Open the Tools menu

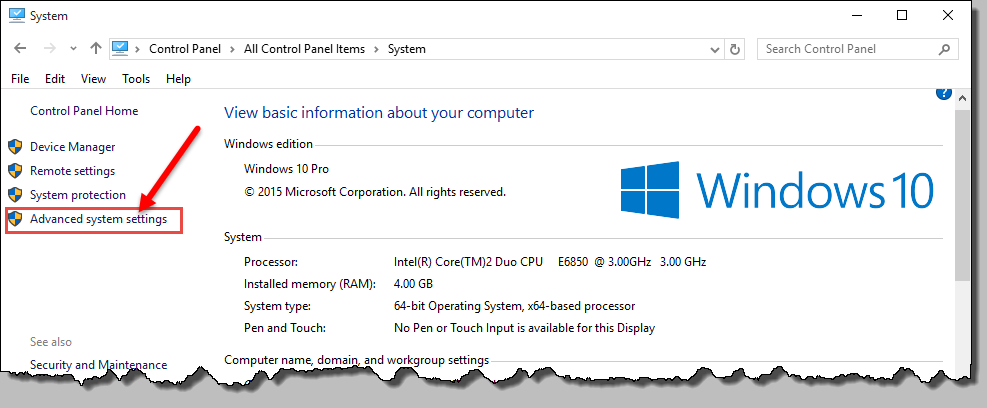(136, 79)
